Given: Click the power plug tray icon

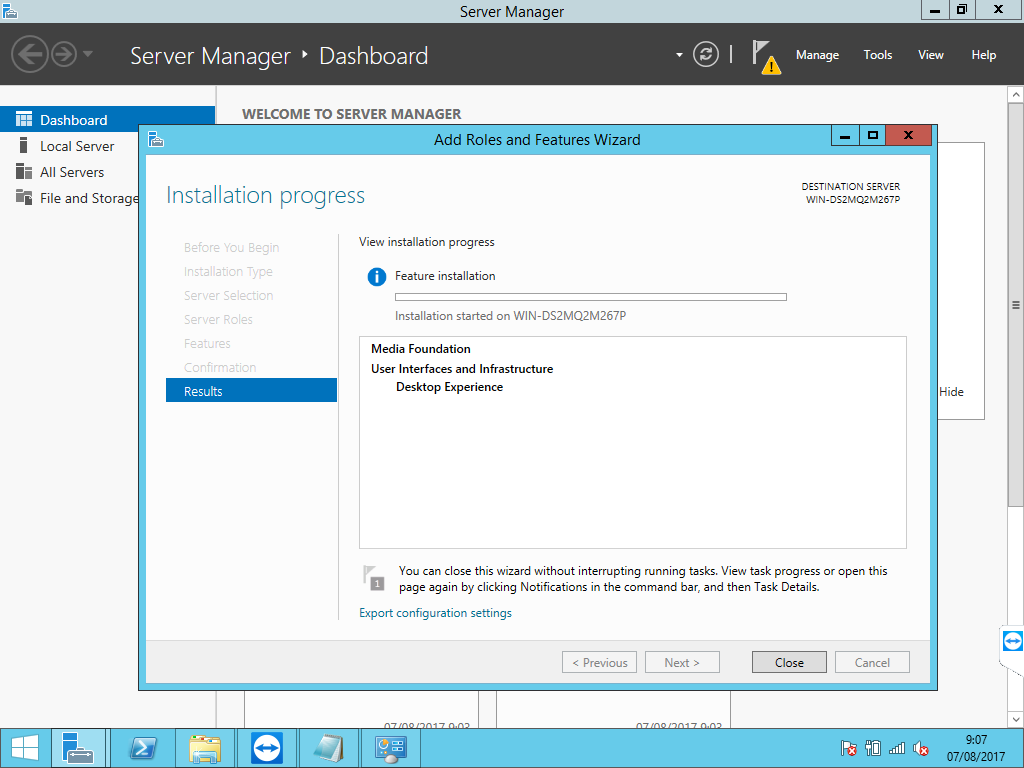Looking at the screenshot, I should pos(872,748).
